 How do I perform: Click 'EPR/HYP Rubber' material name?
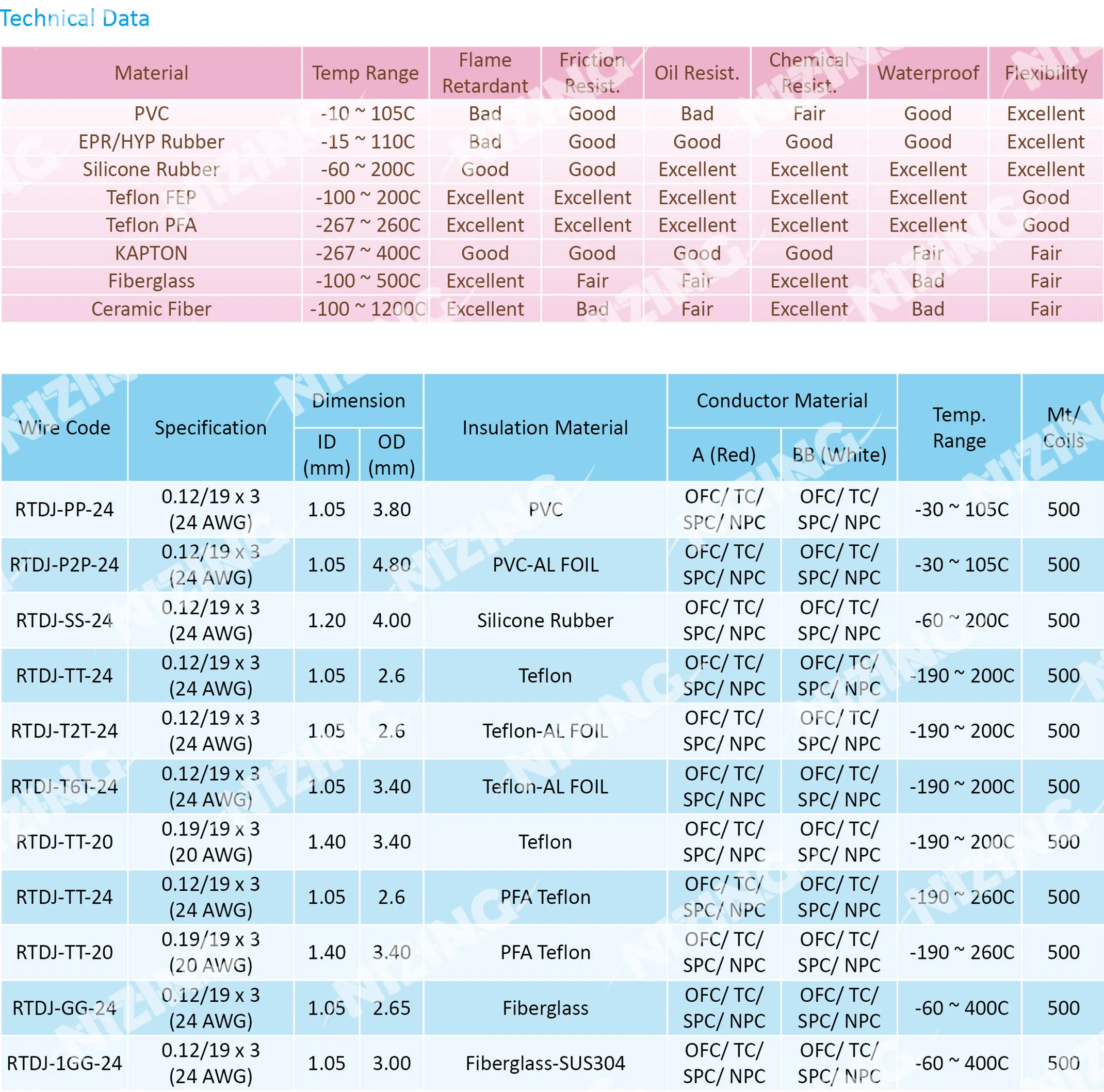(152, 142)
